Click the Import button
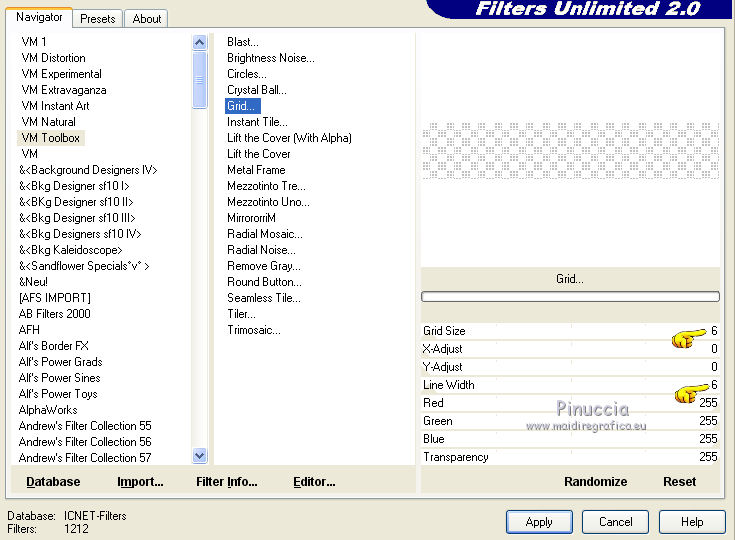 tap(140, 482)
